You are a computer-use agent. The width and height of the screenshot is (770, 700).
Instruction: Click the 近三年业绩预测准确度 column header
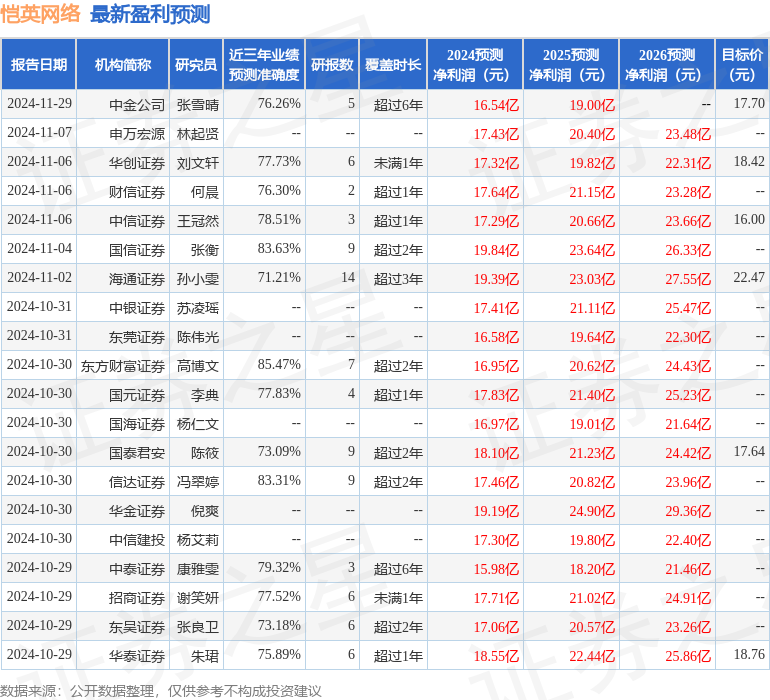[264, 64]
